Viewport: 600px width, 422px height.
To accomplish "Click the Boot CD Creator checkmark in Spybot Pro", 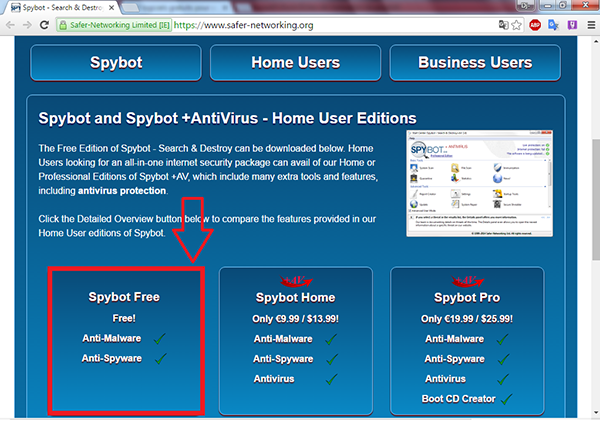I will click(x=507, y=399).
